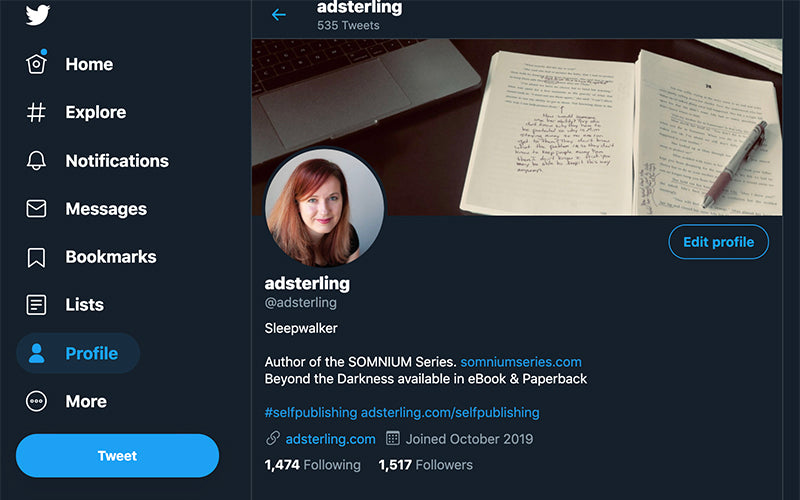Viewport: 800px width, 500px height.
Task: Go back using the left arrow
Action: coord(279,15)
